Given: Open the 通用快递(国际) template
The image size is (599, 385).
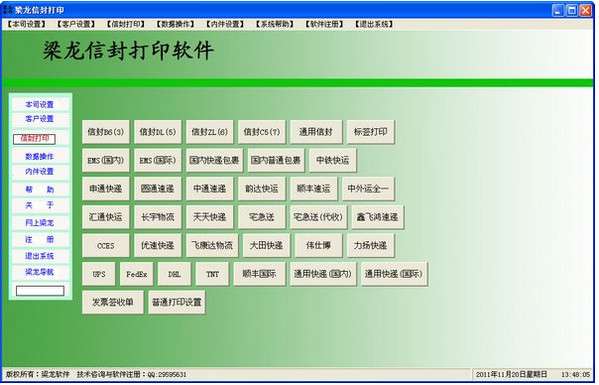Looking at the screenshot, I should [x=394, y=274].
